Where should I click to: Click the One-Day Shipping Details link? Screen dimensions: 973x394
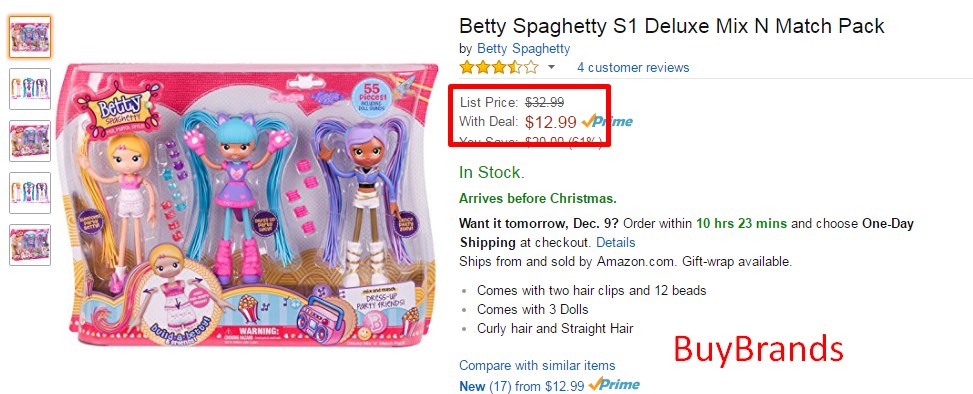tap(616, 242)
